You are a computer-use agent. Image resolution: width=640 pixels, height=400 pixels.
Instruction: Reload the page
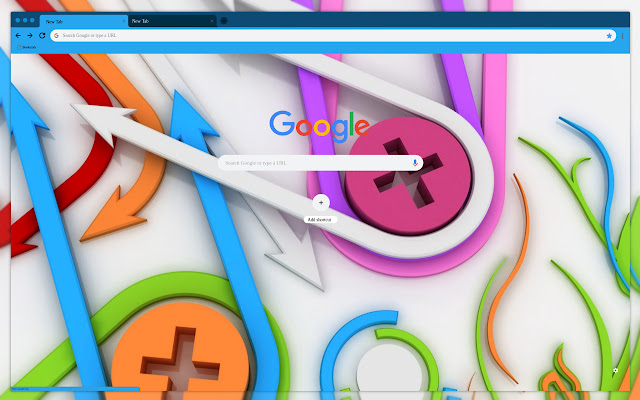point(42,36)
